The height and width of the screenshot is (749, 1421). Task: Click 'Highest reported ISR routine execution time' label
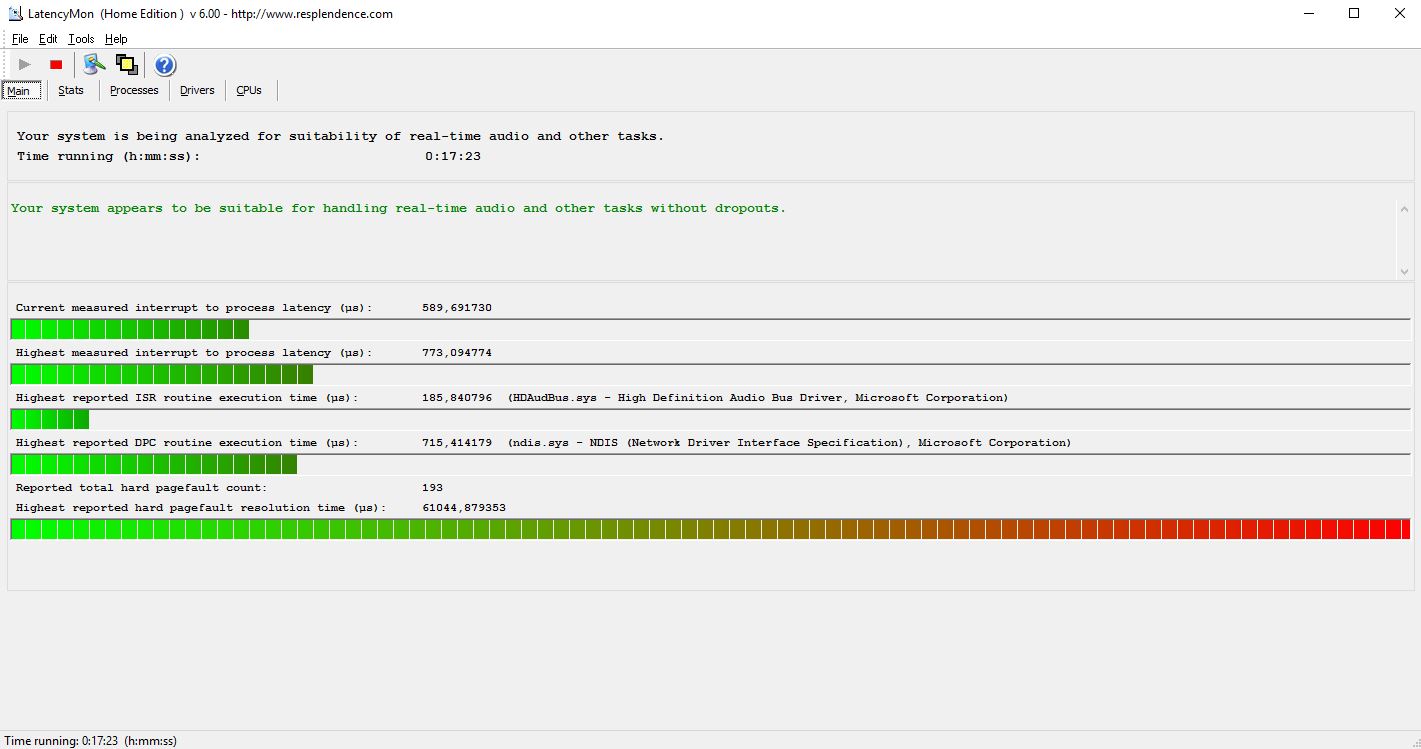(x=186, y=398)
